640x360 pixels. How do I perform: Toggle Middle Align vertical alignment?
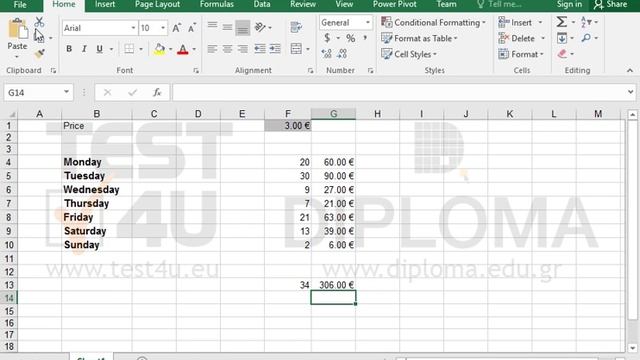(x=227, y=27)
